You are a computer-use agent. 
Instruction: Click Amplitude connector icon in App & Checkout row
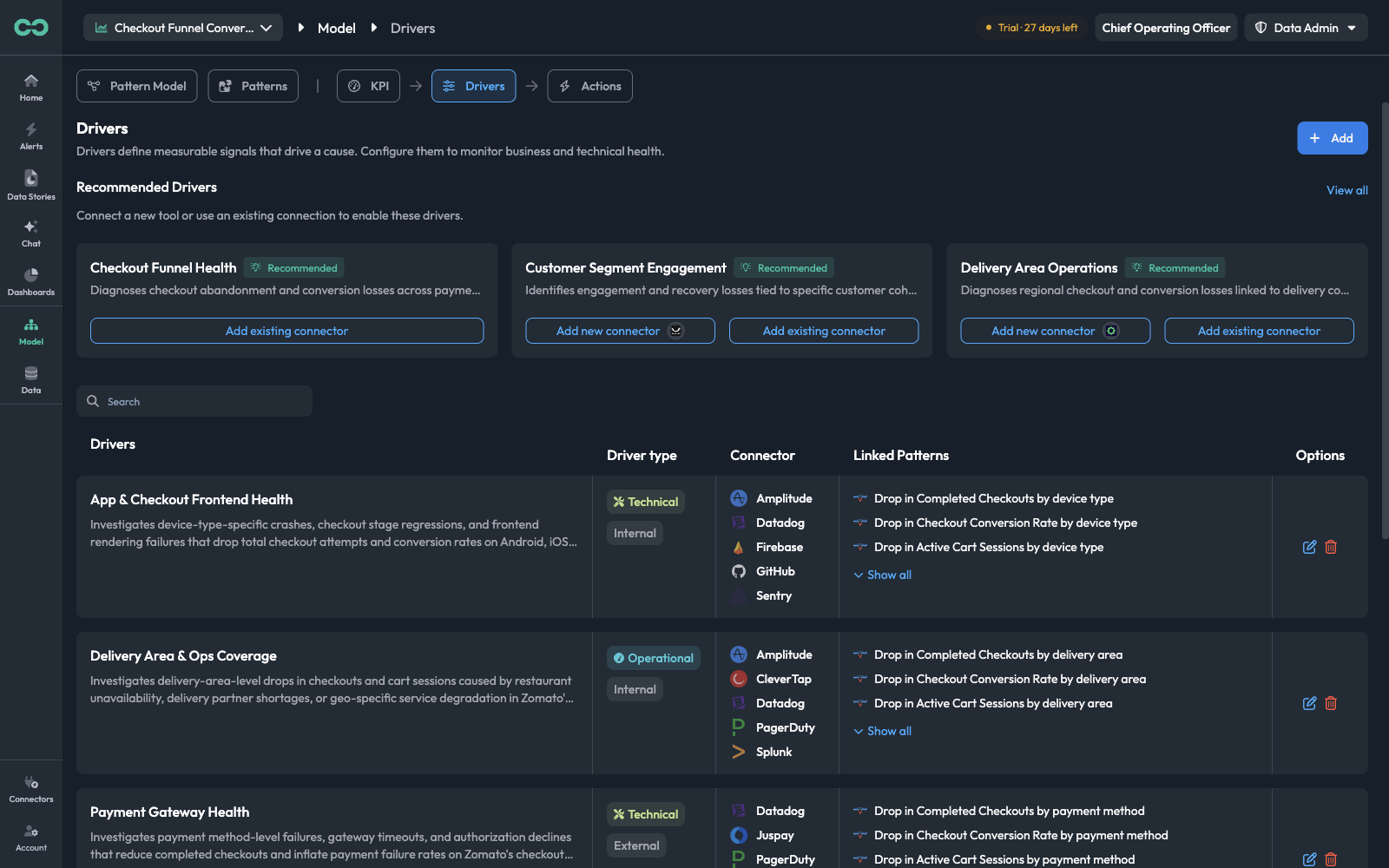pyautogui.click(x=739, y=498)
